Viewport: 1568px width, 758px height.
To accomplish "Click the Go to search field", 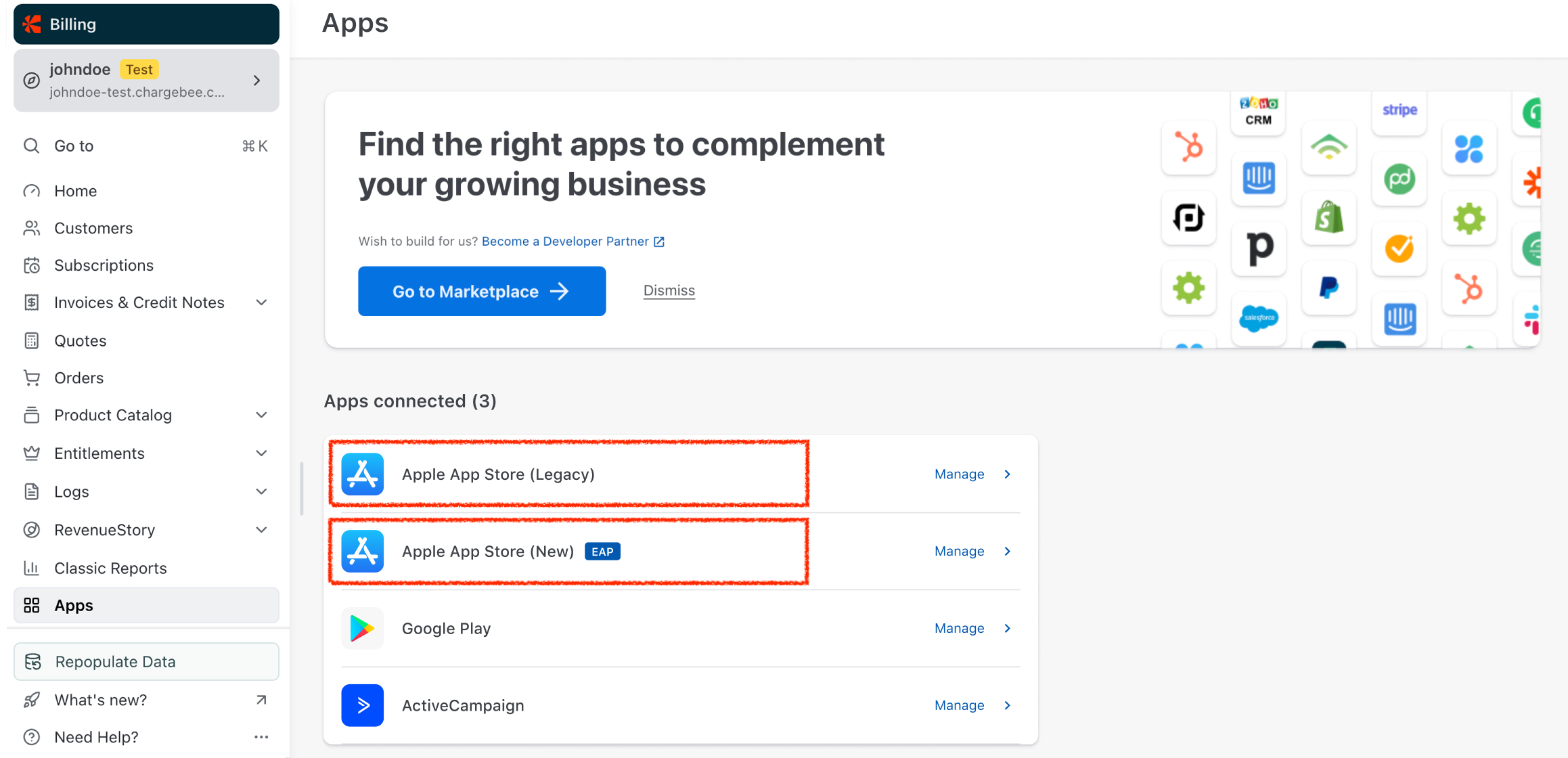I will click(x=145, y=146).
